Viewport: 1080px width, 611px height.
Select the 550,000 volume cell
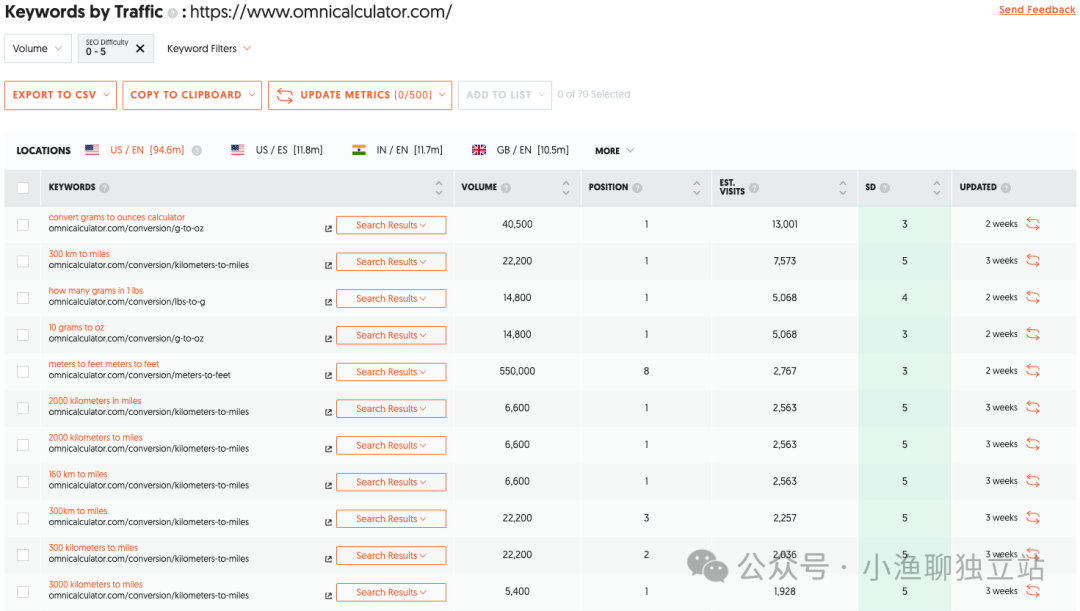point(517,371)
